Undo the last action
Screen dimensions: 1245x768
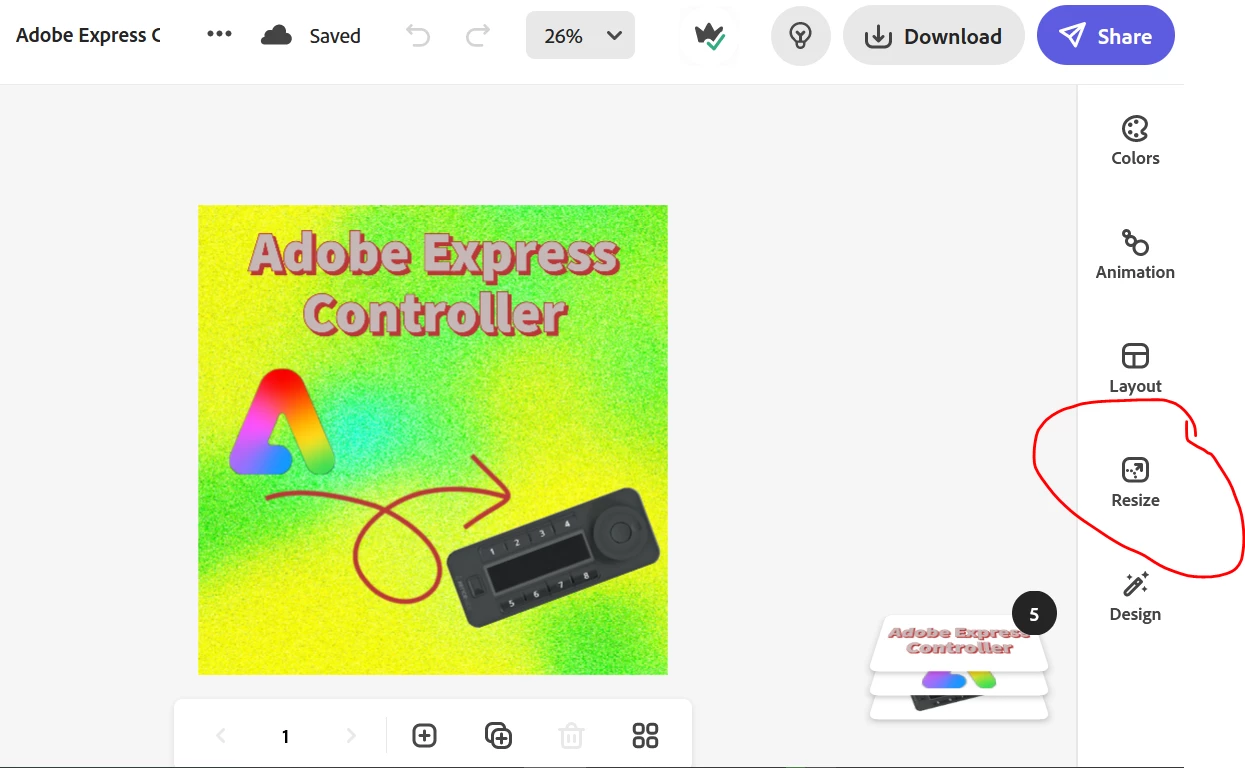click(418, 36)
